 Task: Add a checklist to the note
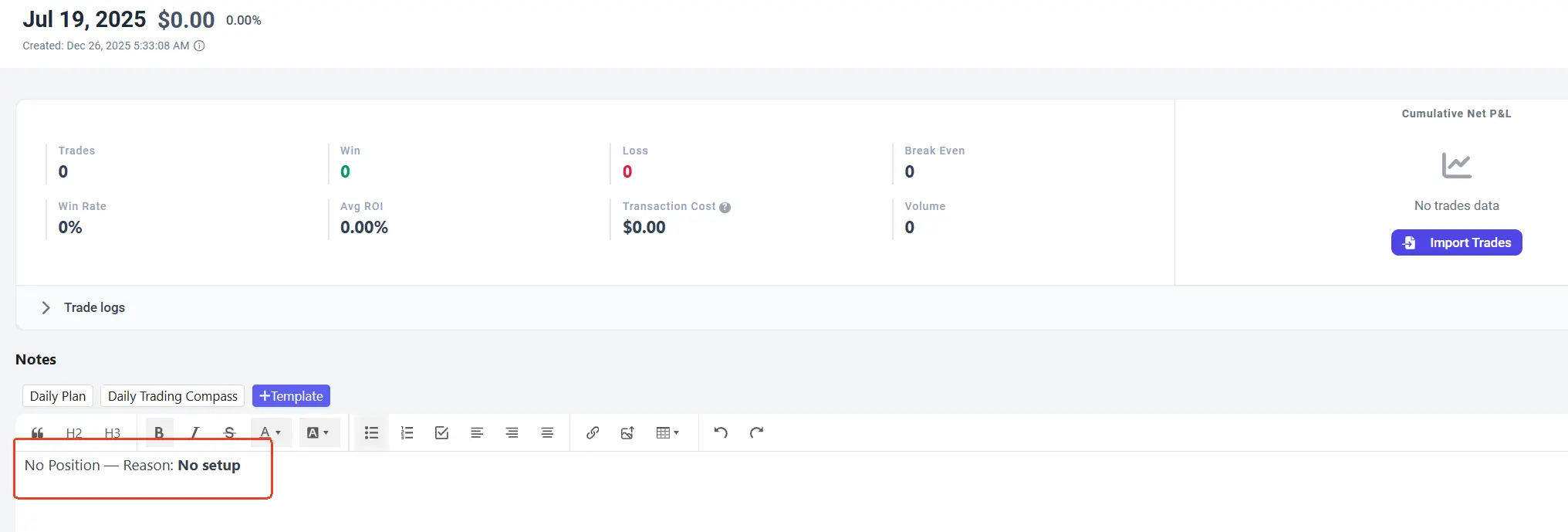pyautogui.click(x=441, y=433)
